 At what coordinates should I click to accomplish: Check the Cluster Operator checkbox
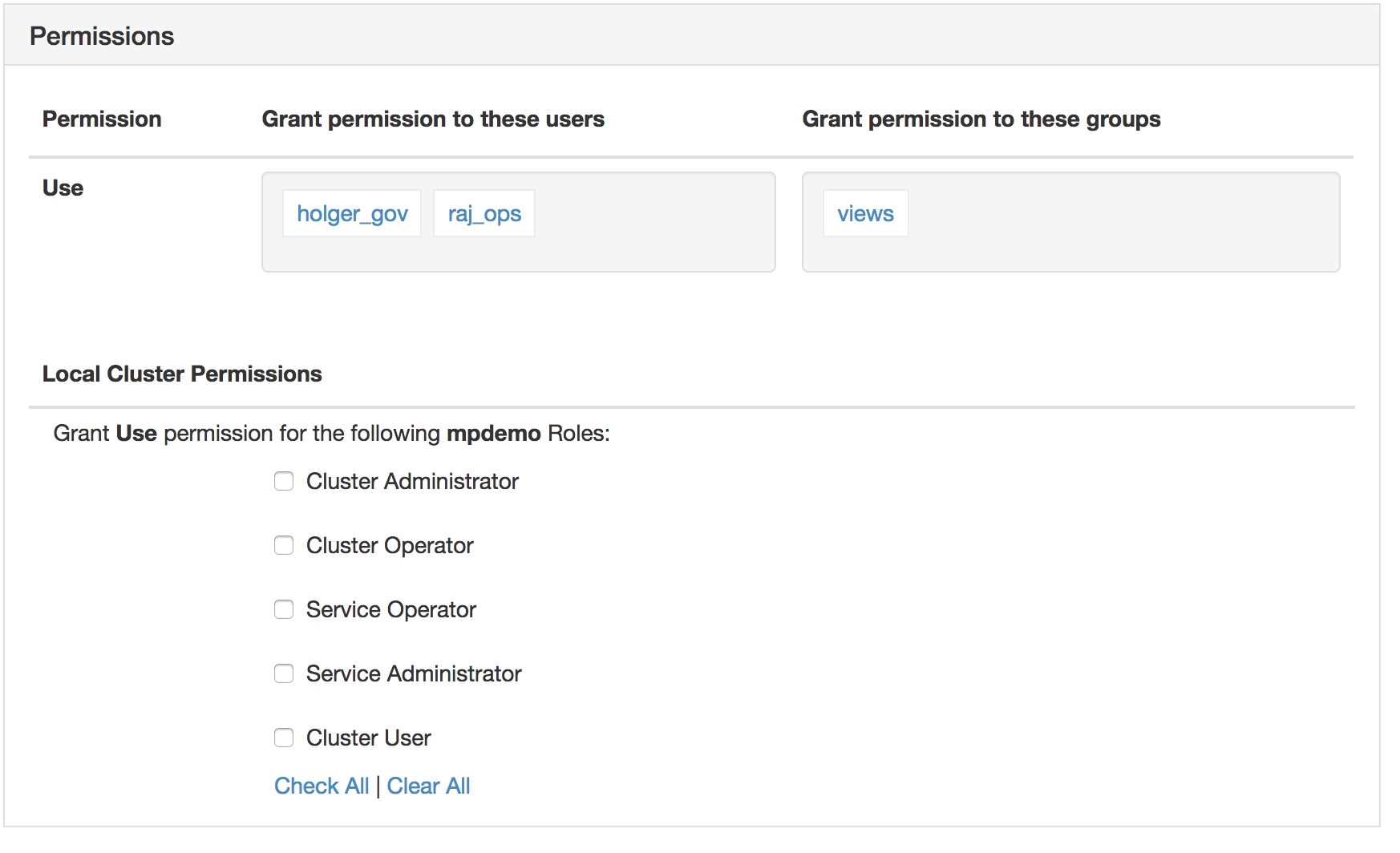(284, 545)
